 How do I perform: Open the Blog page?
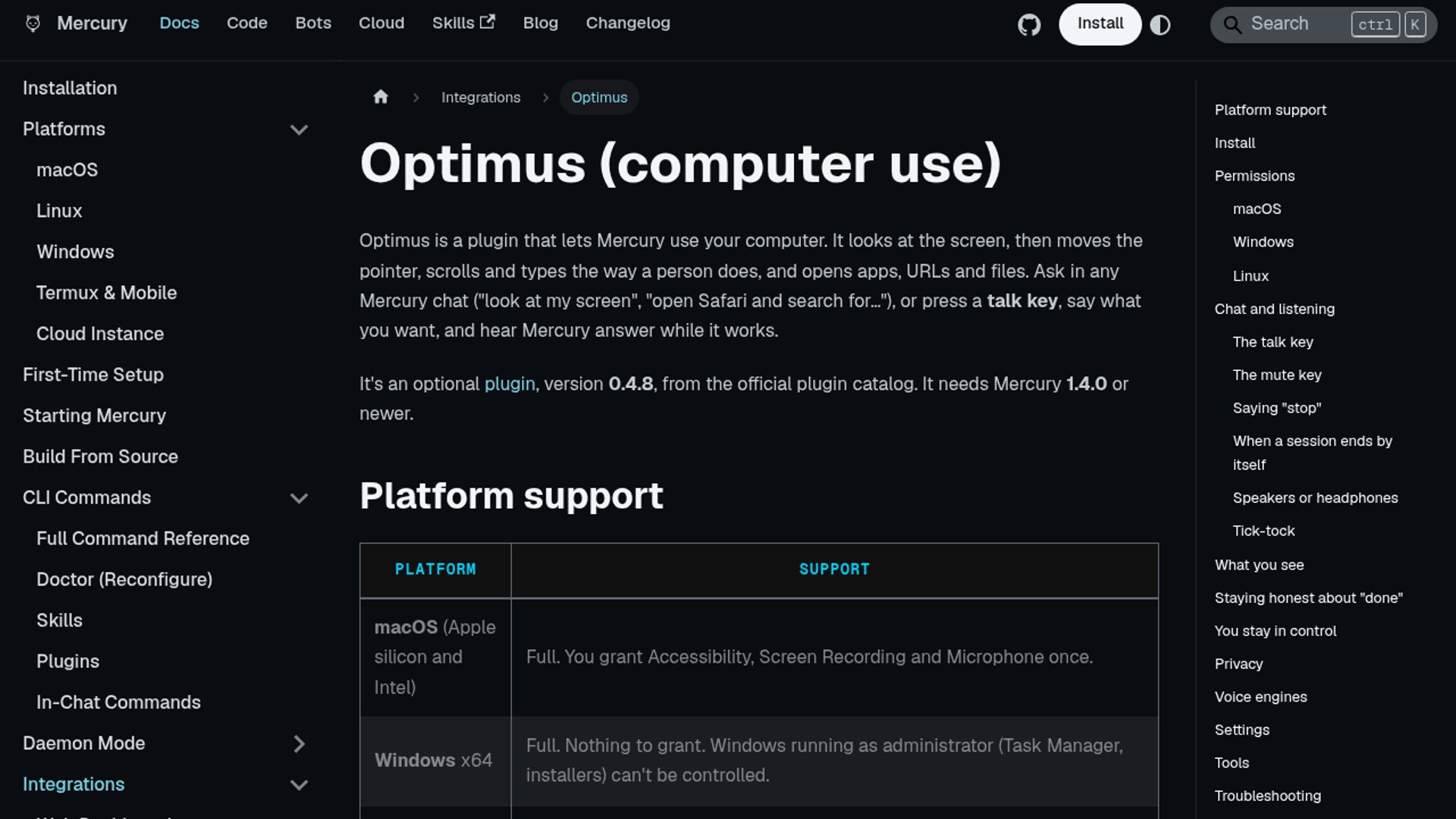click(x=541, y=23)
